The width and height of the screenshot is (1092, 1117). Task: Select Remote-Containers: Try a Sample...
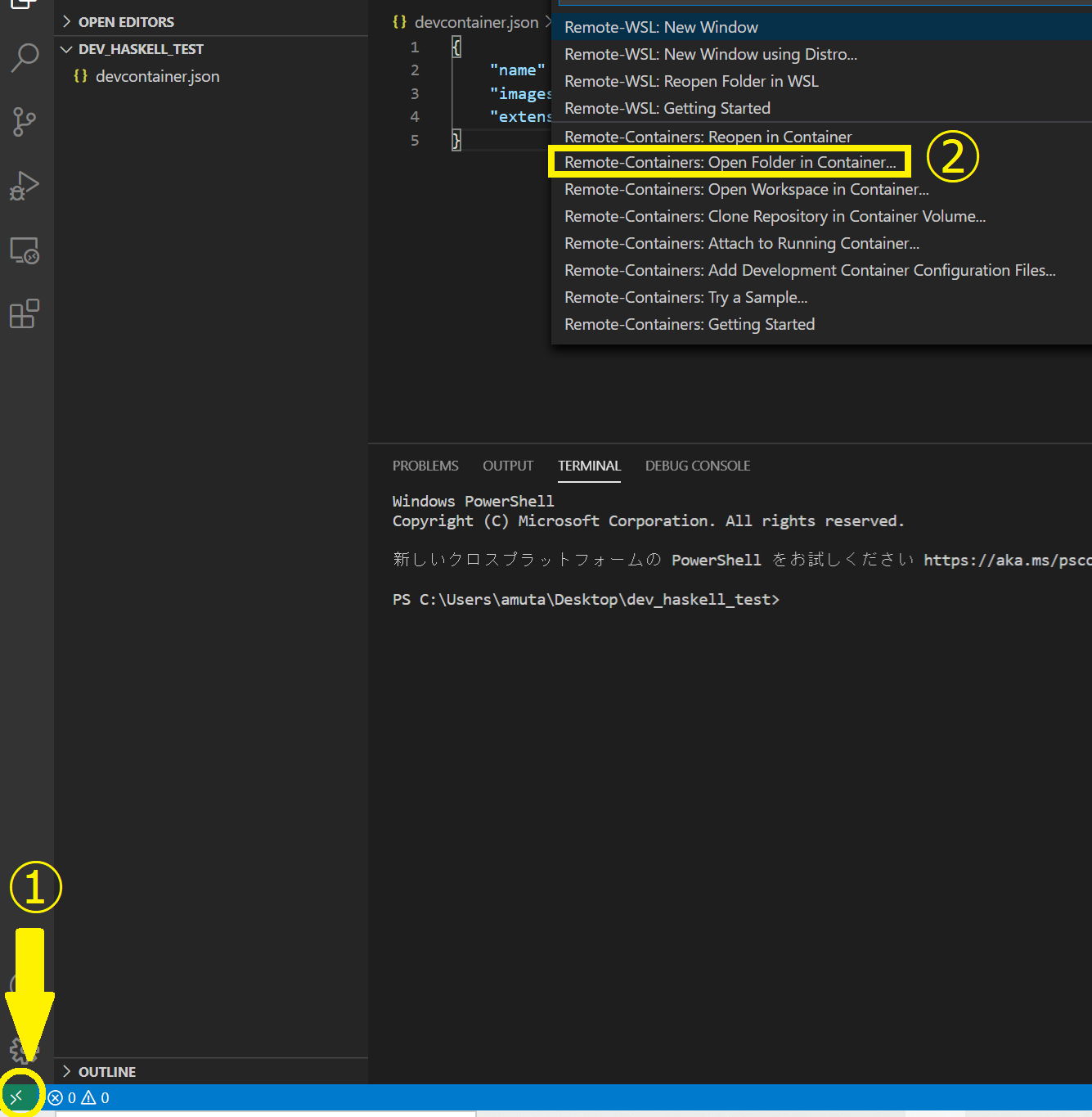(821, 297)
